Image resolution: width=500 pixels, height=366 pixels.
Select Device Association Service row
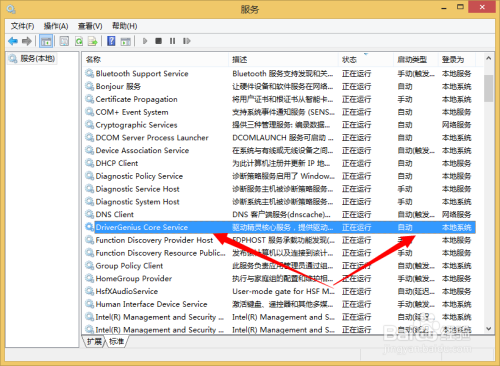pyautogui.click(x=279, y=150)
